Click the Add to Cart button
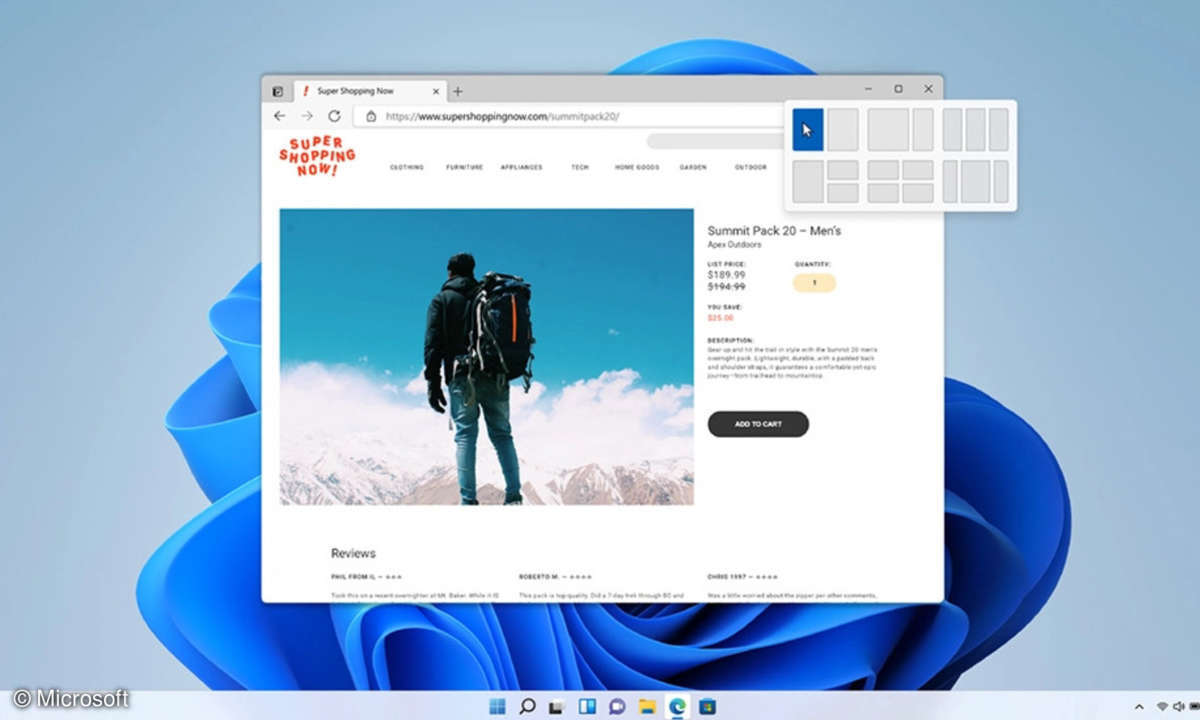The height and width of the screenshot is (720, 1200). point(758,424)
